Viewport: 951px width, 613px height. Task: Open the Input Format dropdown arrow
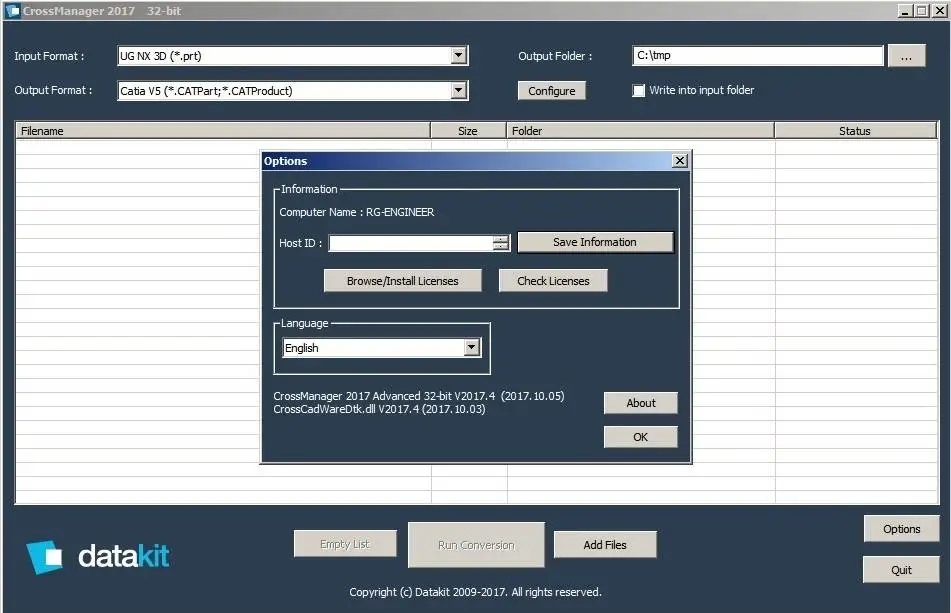(x=459, y=56)
